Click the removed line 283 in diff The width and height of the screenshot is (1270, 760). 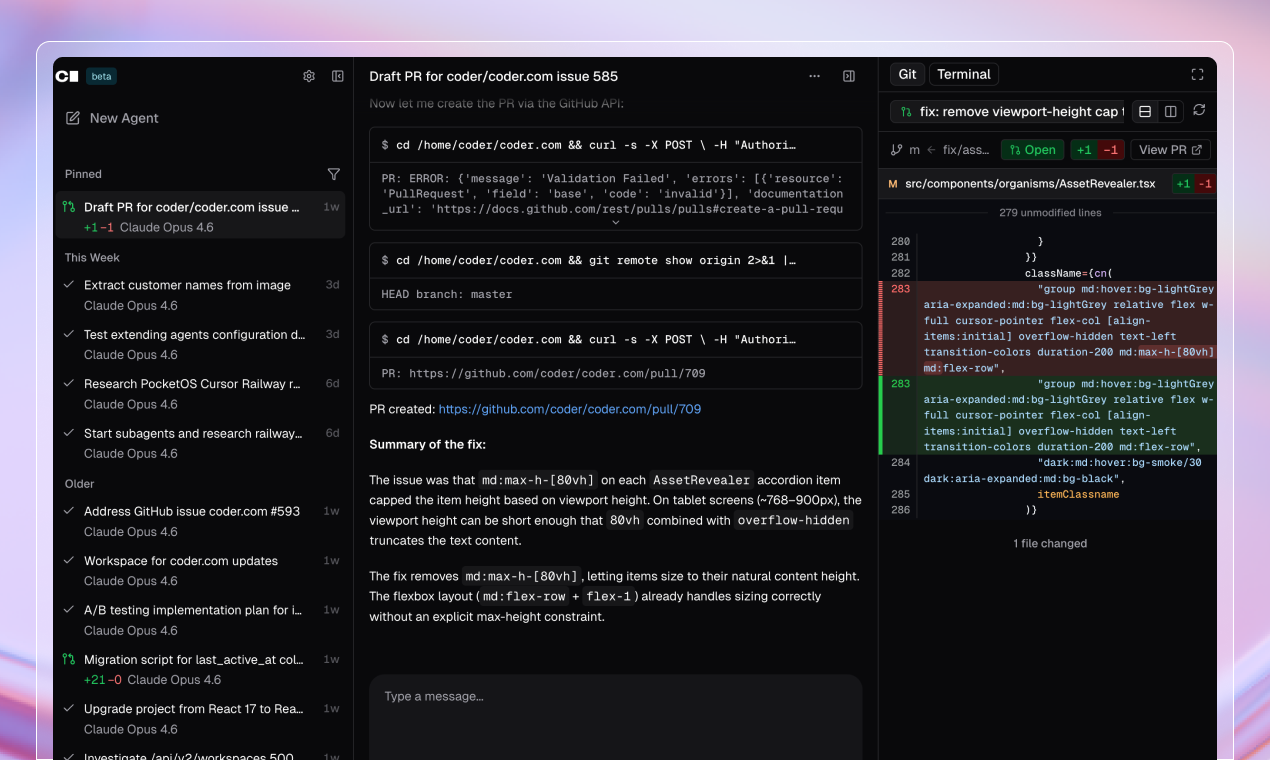(x=1049, y=328)
